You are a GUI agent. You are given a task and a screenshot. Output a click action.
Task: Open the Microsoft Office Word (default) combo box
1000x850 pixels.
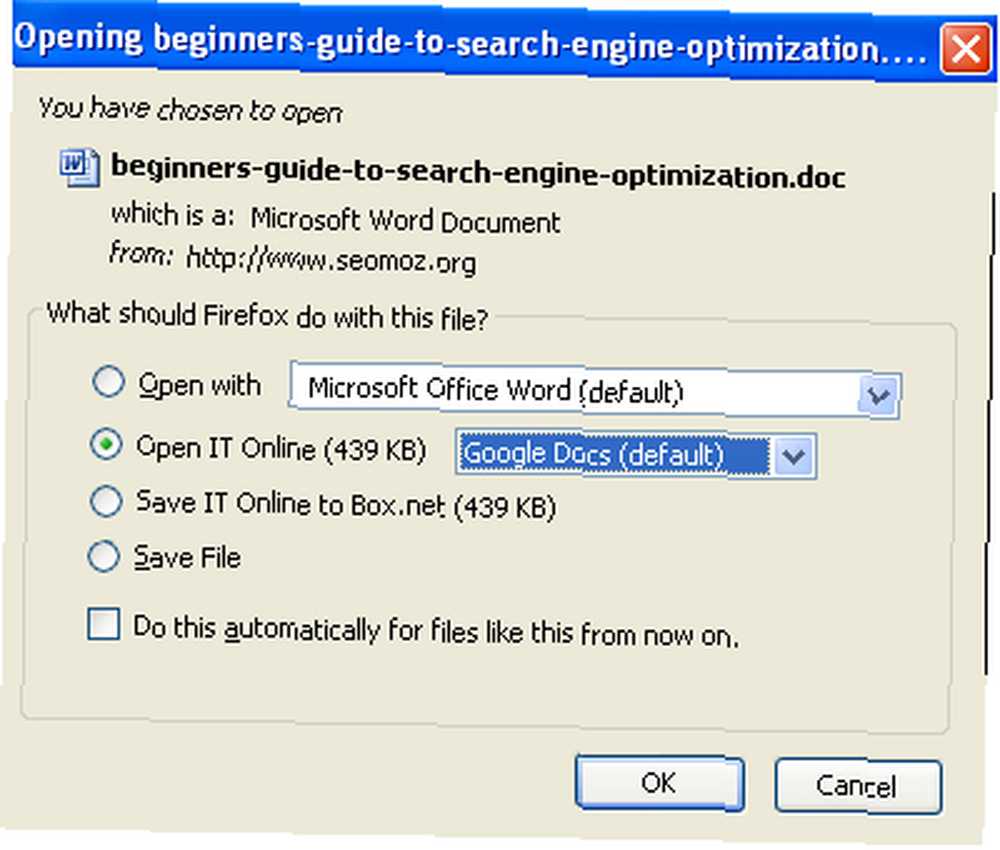tap(594, 391)
